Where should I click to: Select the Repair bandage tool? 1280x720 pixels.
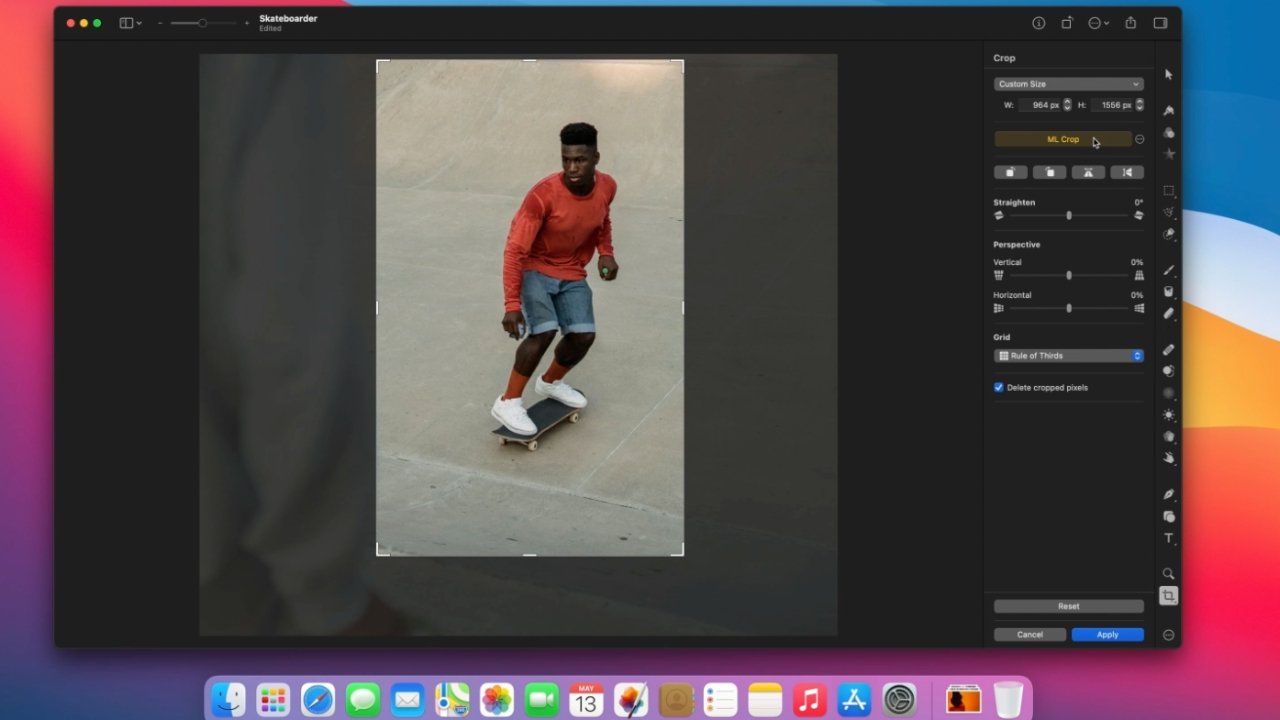(1168, 349)
